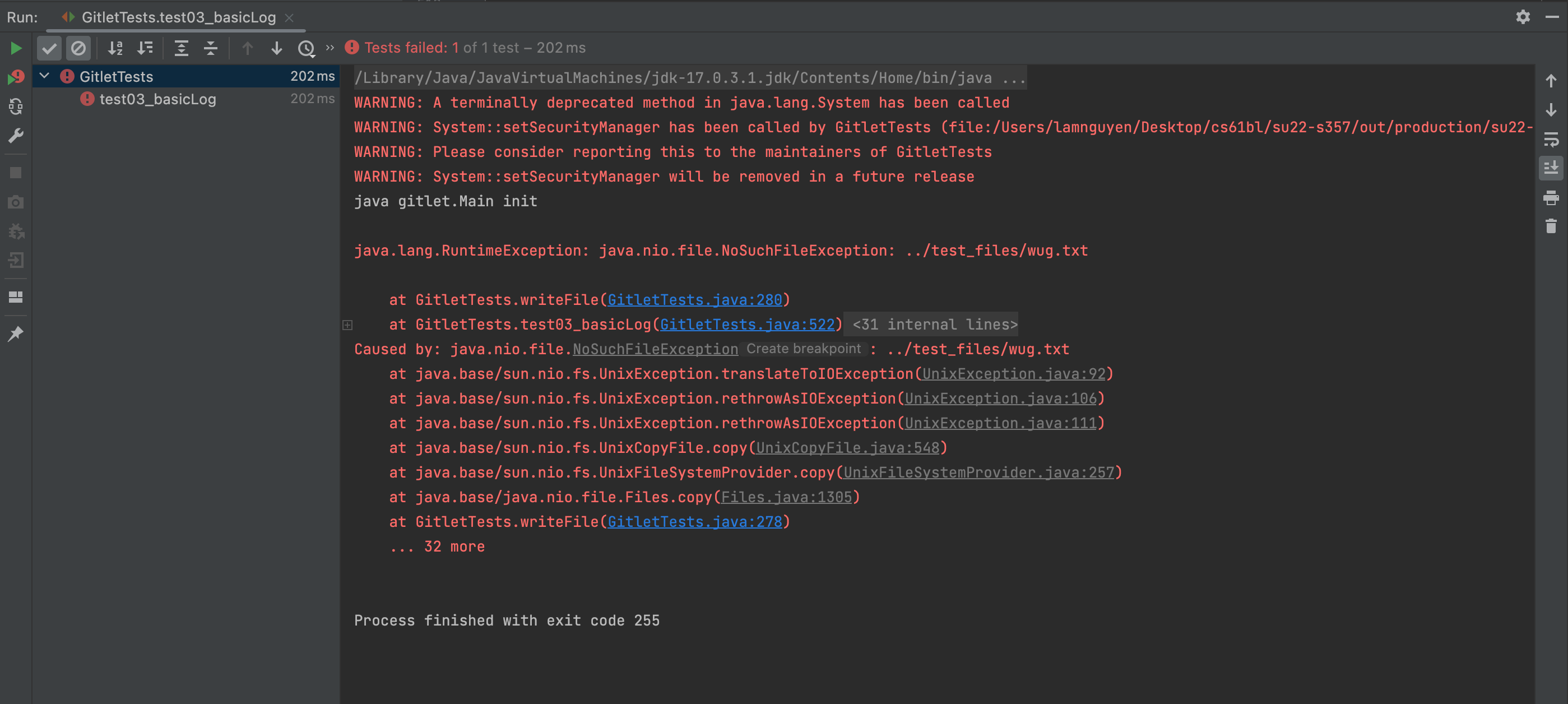
Task: Open GitletTests.java:280 stack trace link
Action: coord(694,300)
